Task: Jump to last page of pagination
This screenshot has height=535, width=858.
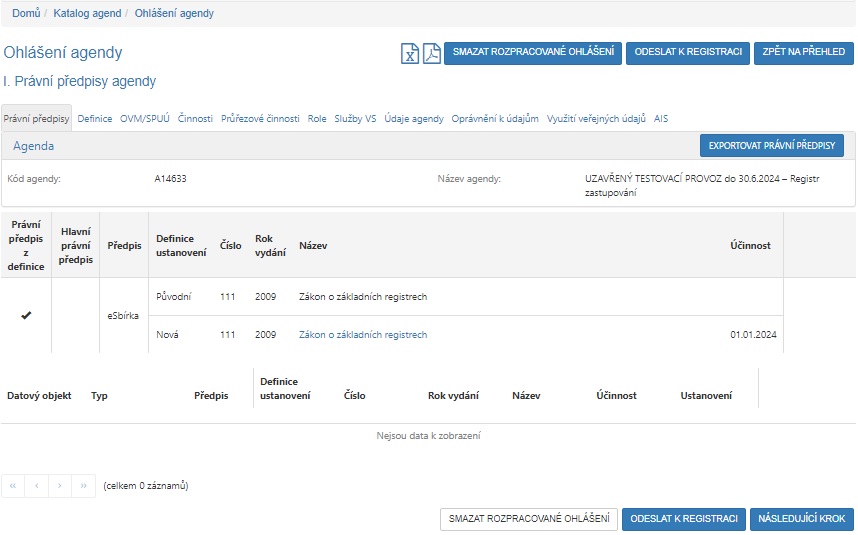Action: pyautogui.click(x=83, y=486)
